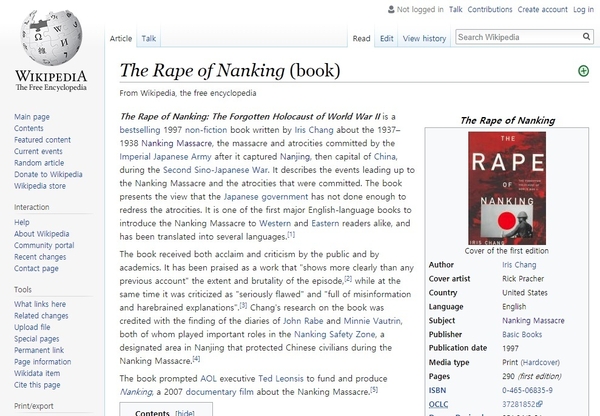Go to Main page in sidebar
600x416 pixels.
[32, 117]
